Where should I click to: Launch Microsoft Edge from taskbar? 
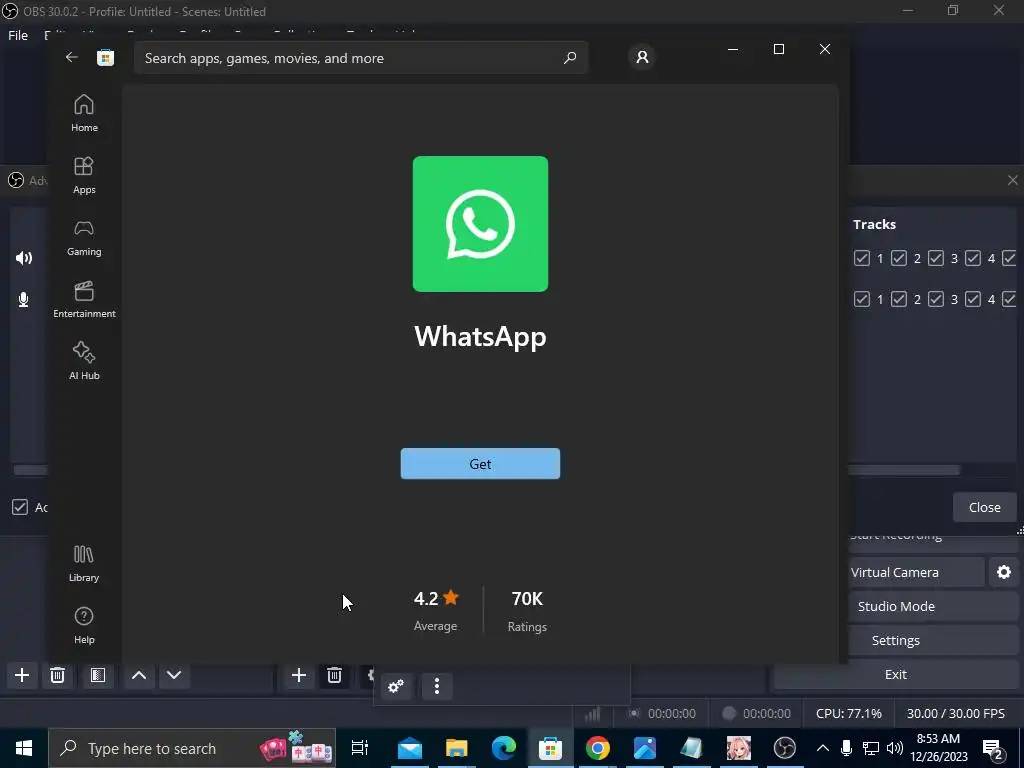coord(504,748)
